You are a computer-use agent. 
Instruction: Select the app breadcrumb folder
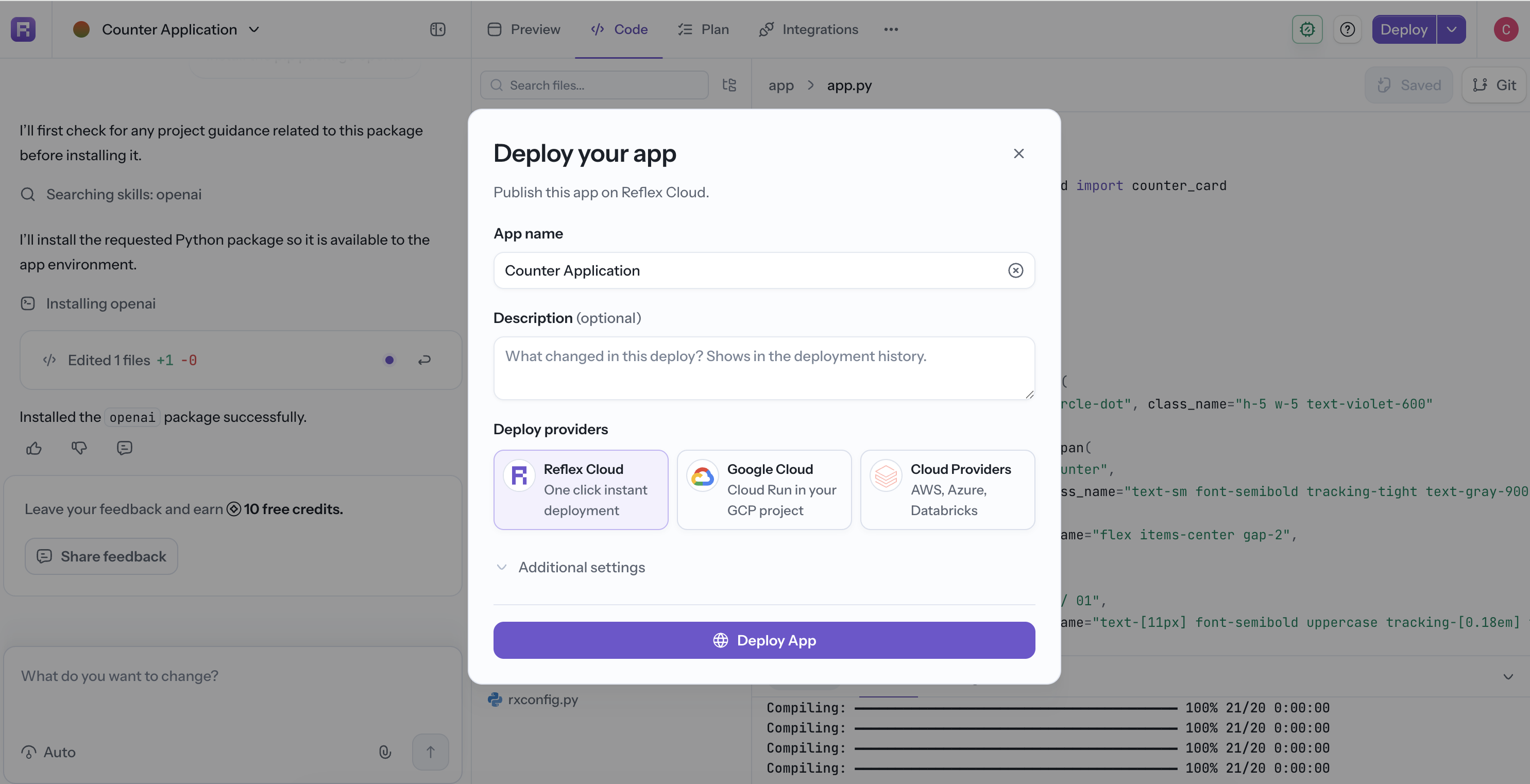coord(780,85)
